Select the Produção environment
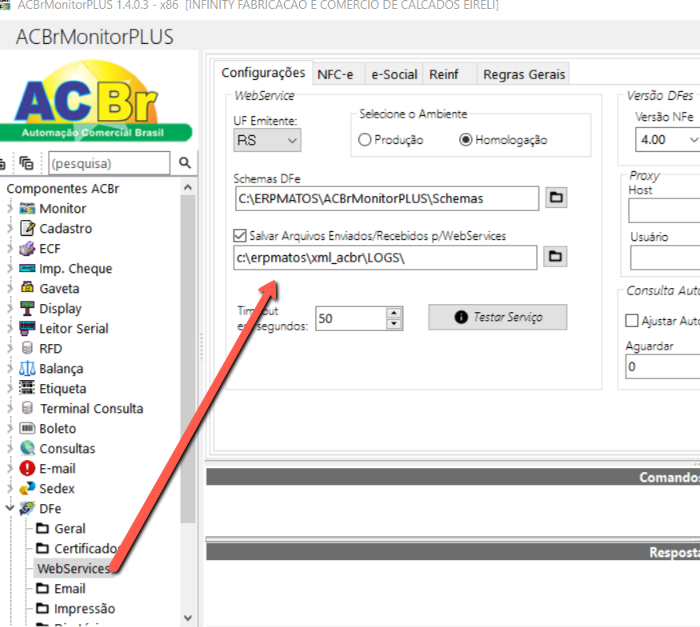Screen dimensions: 700x627 (x=365, y=140)
